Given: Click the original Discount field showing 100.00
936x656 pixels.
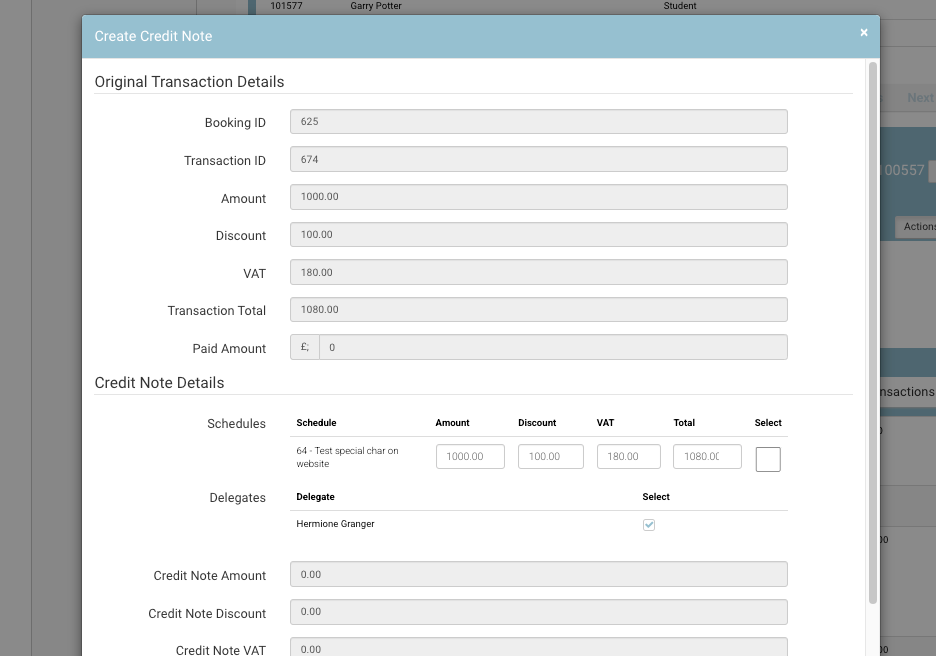Looking at the screenshot, I should click(x=538, y=235).
